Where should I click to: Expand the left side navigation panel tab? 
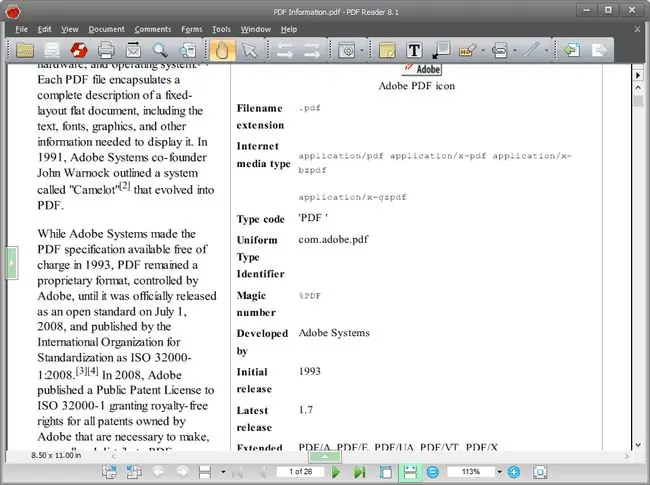(12, 263)
